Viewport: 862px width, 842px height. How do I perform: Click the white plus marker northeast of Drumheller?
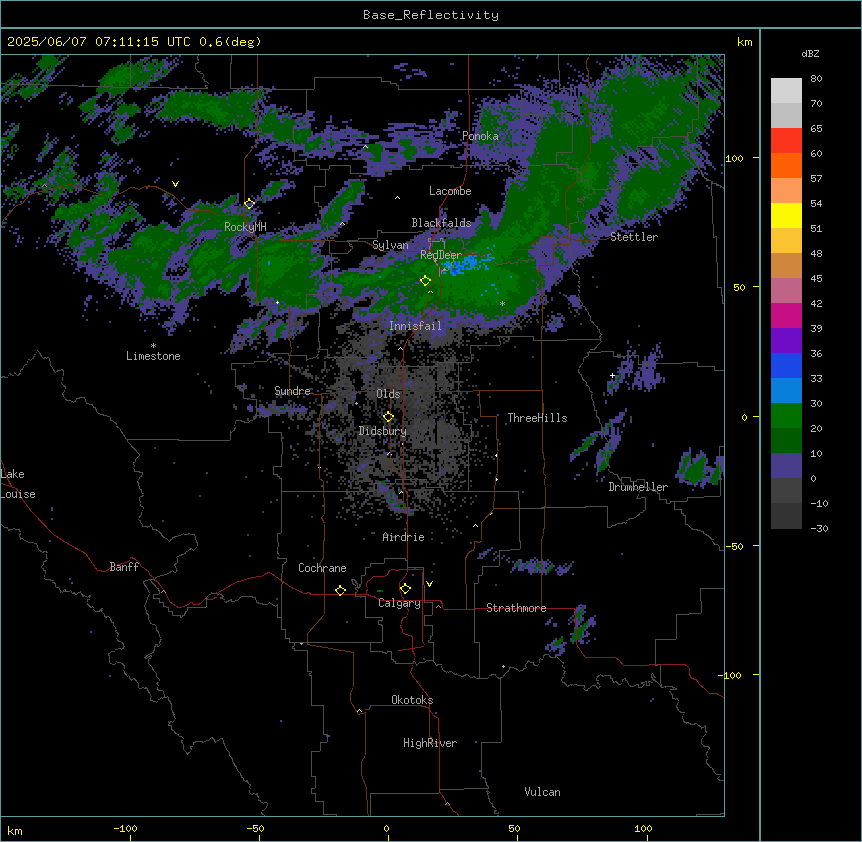pos(612,375)
